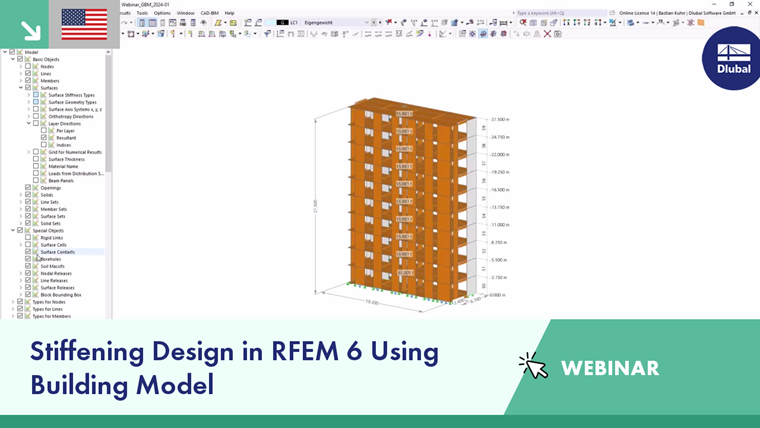The width and height of the screenshot is (760, 428).
Task: Collapse the Model tree node
Action: click(x=5, y=52)
